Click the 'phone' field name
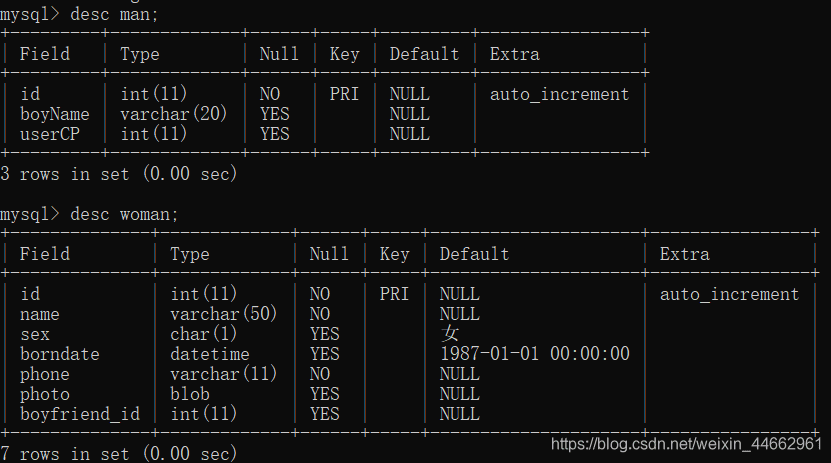The image size is (831, 463). tap(44, 374)
